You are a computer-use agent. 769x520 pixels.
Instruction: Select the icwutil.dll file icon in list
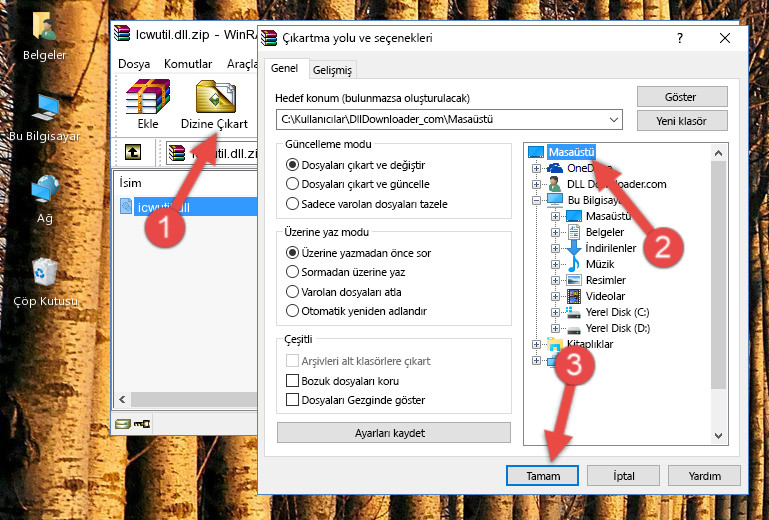(126, 207)
